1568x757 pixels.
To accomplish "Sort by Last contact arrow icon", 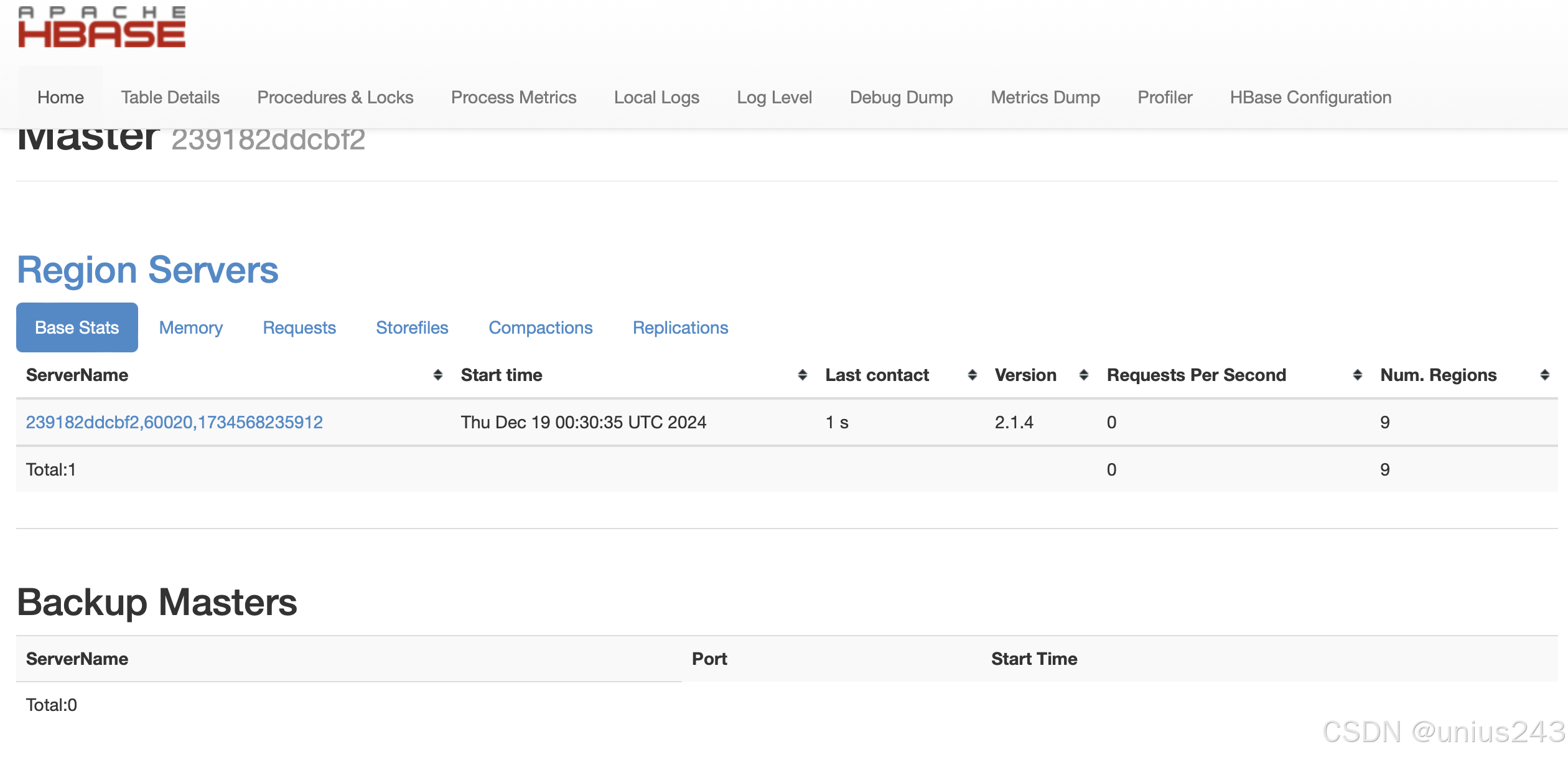I will point(972,375).
